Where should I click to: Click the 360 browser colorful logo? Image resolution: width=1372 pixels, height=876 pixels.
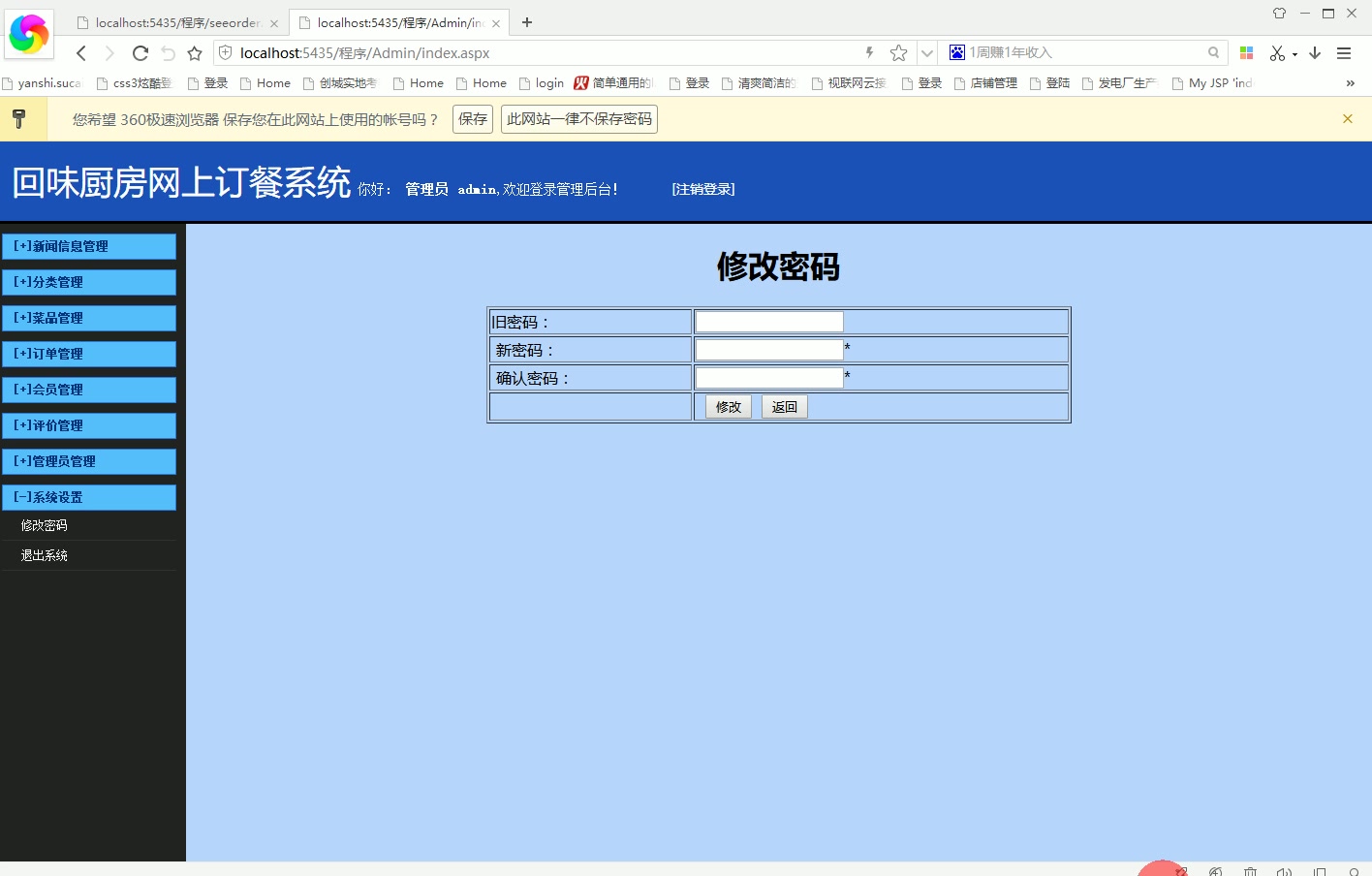(28, 34)
